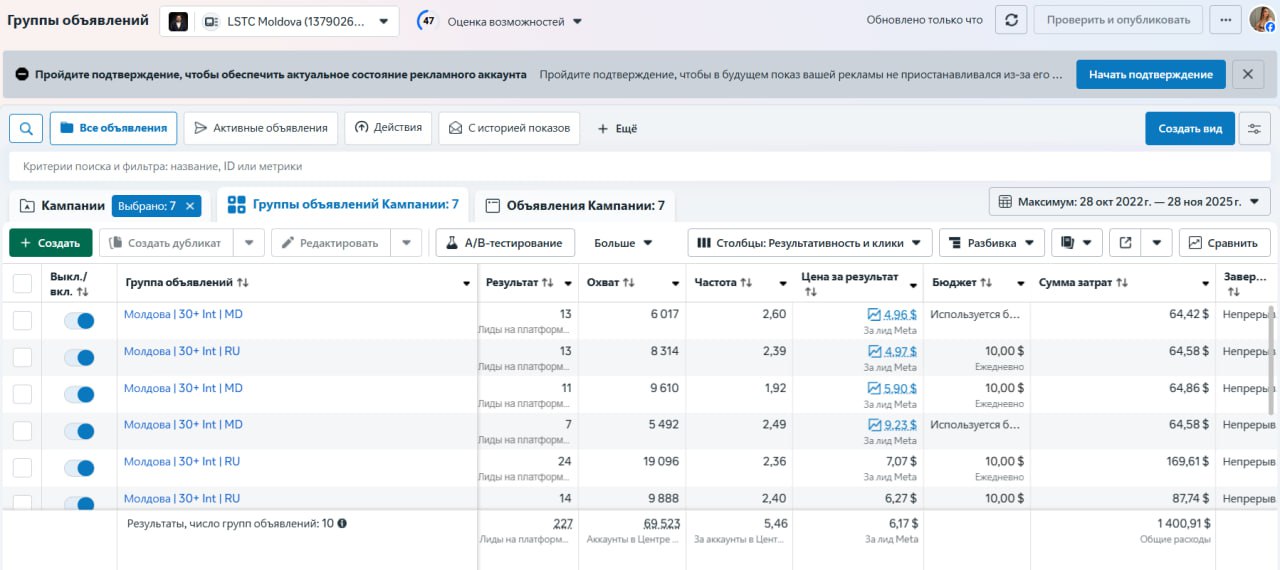Open Столбцы: Результативность и клики dropdown
Viewport: 1280px width, 570px height.
[x=810, y=242]
